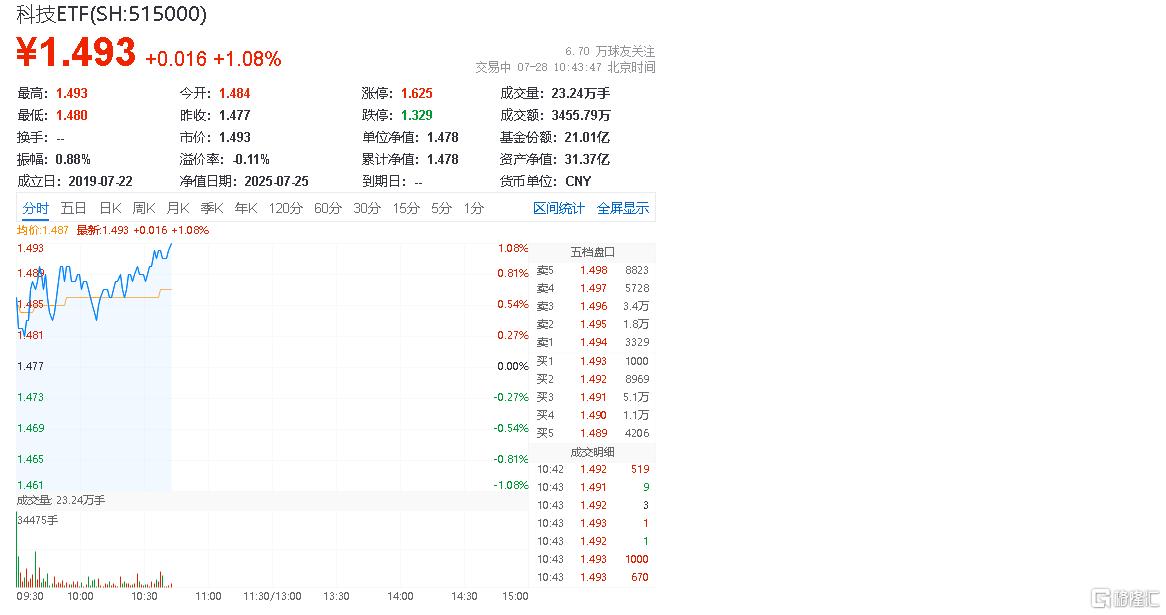Click the 10:42 trade row with 519
The height and width of the screenshot is (615, 1166).
593,469
